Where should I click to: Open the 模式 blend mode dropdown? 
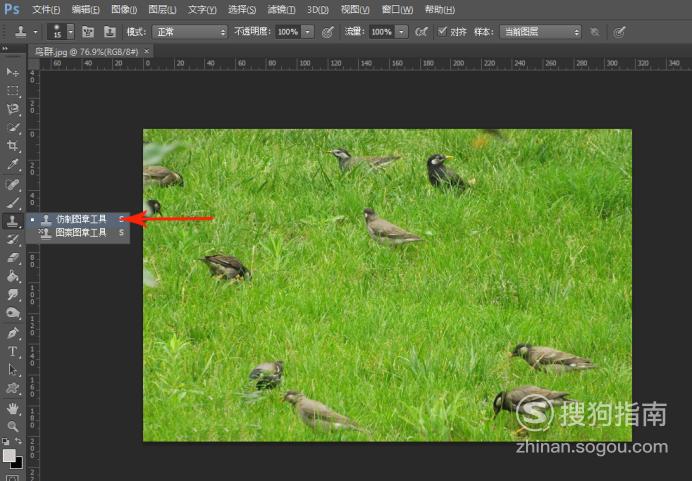[190, 32]
